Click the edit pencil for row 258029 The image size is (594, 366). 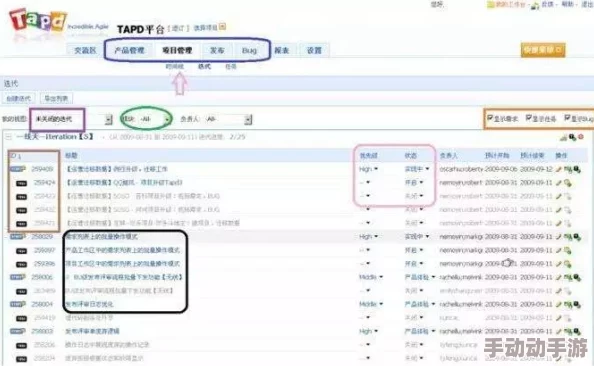coord(559,237)
